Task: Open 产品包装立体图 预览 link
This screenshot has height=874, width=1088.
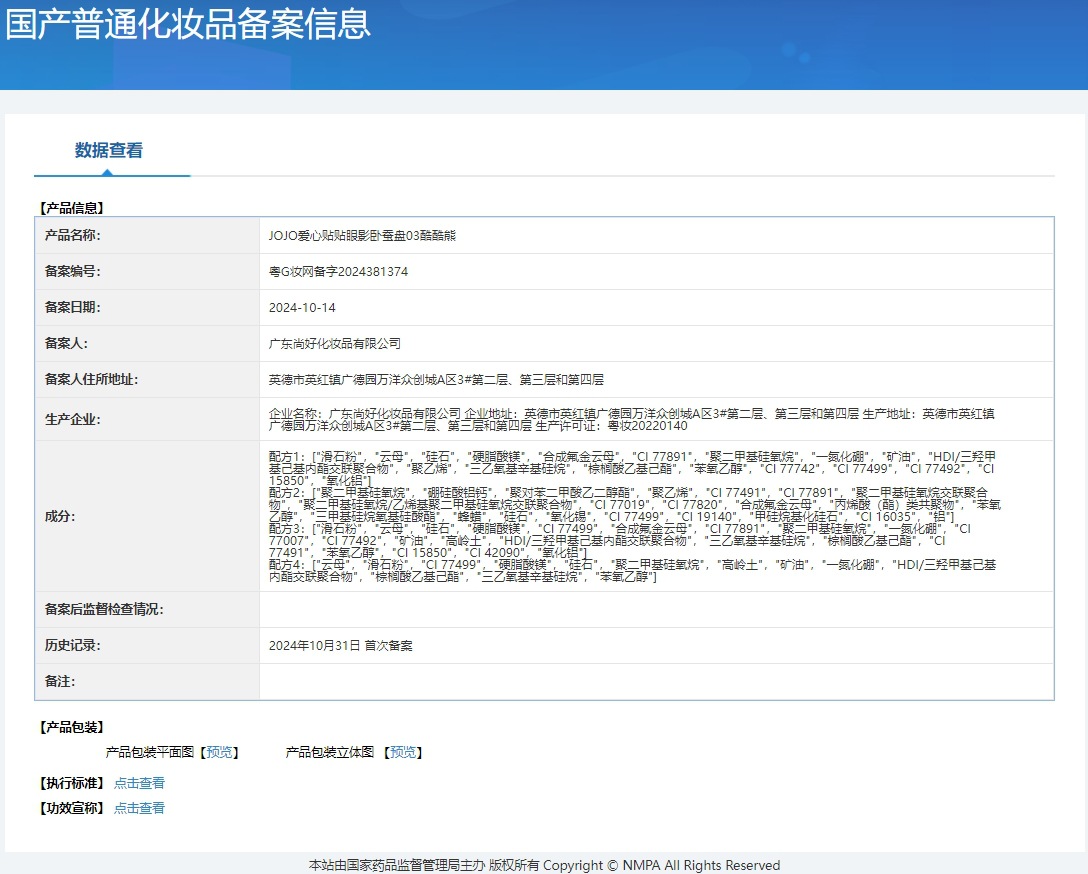Action: tap(404, 752)
